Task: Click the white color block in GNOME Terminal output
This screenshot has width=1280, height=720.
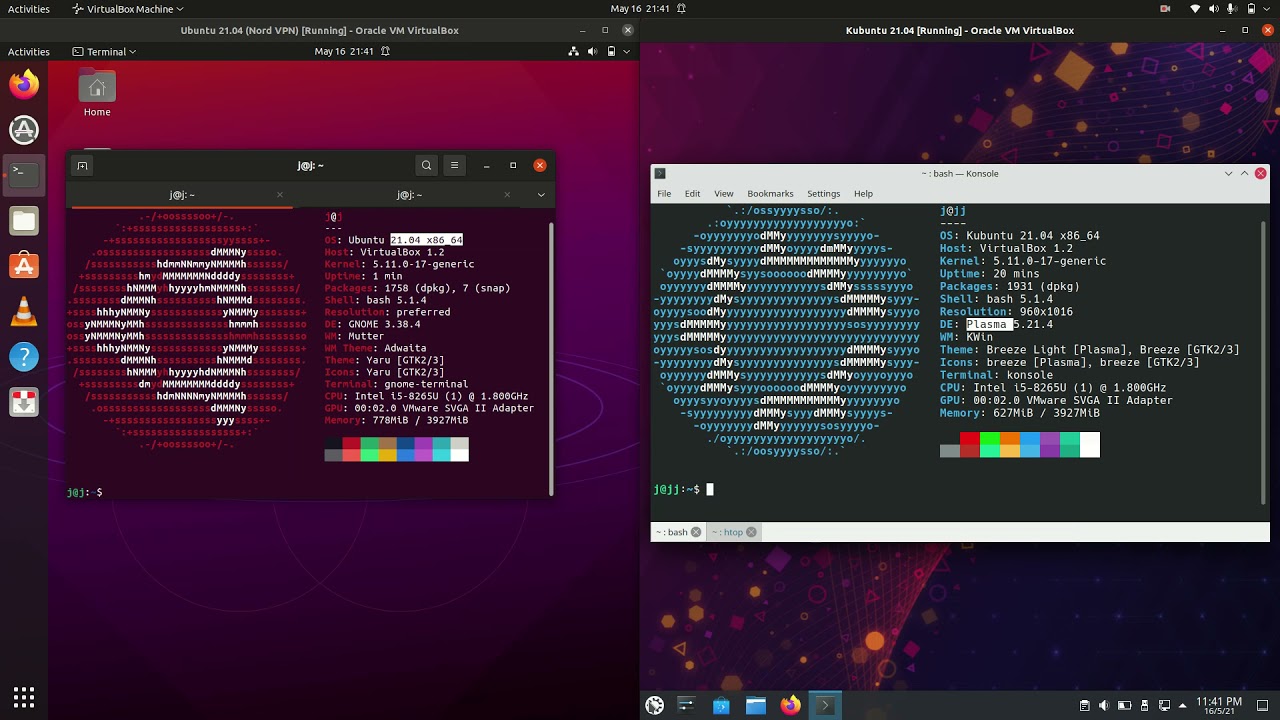Action: 459,455
